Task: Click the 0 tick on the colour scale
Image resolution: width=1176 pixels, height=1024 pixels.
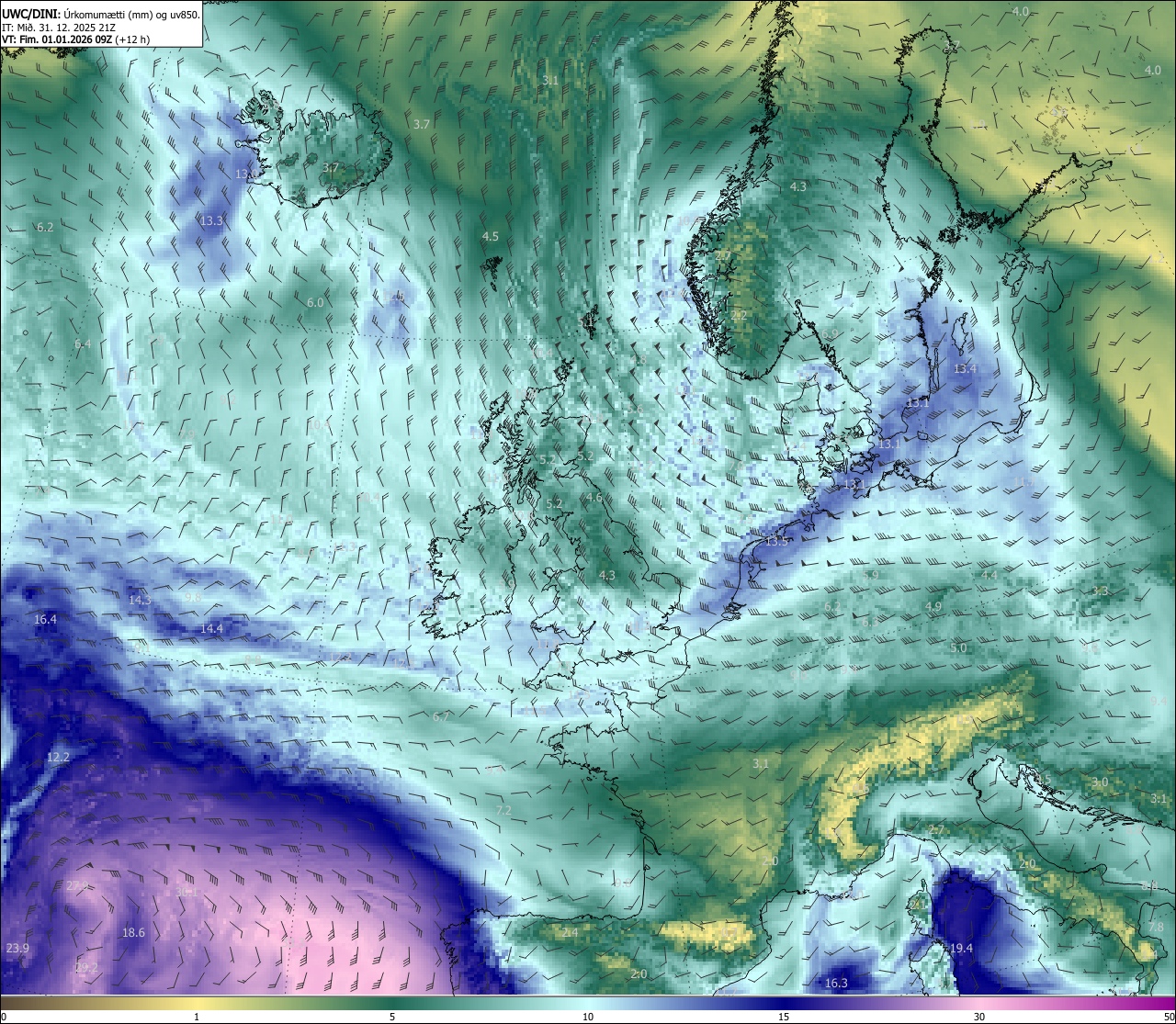Action: [4, 1017]
